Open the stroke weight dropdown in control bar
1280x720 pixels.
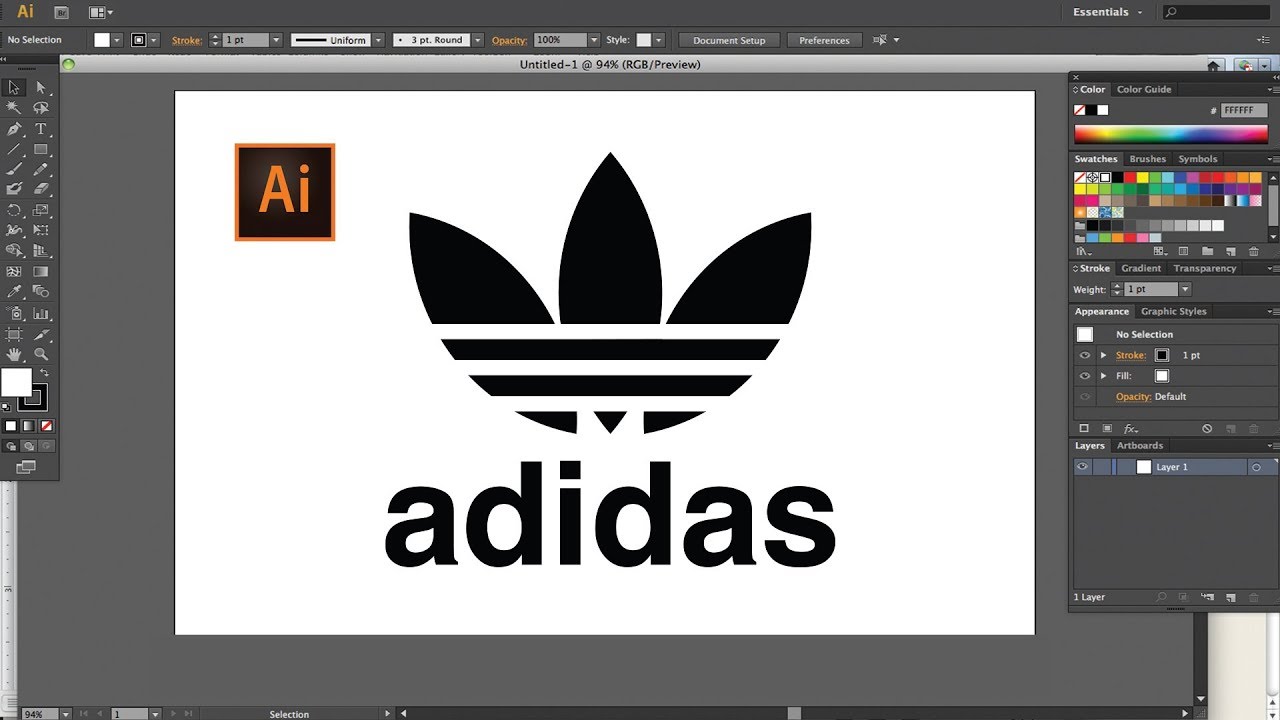click(276, 40)
